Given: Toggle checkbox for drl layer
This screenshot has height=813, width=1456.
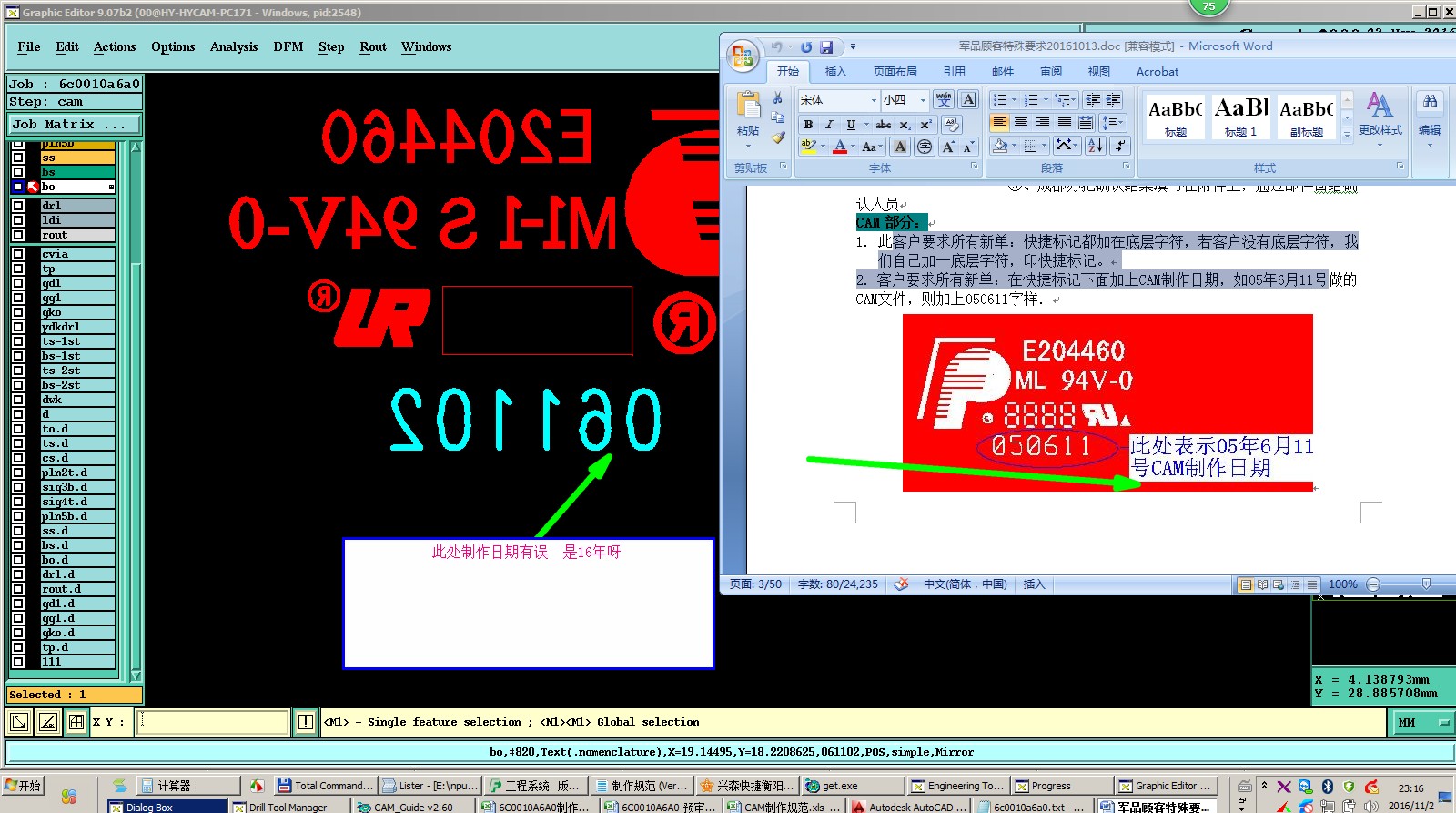Looking at the screenshot, I should tap(18, 206).
